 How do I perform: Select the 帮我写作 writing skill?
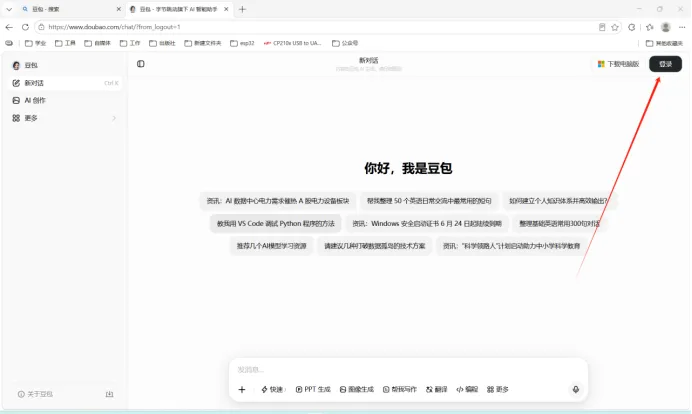400,389
